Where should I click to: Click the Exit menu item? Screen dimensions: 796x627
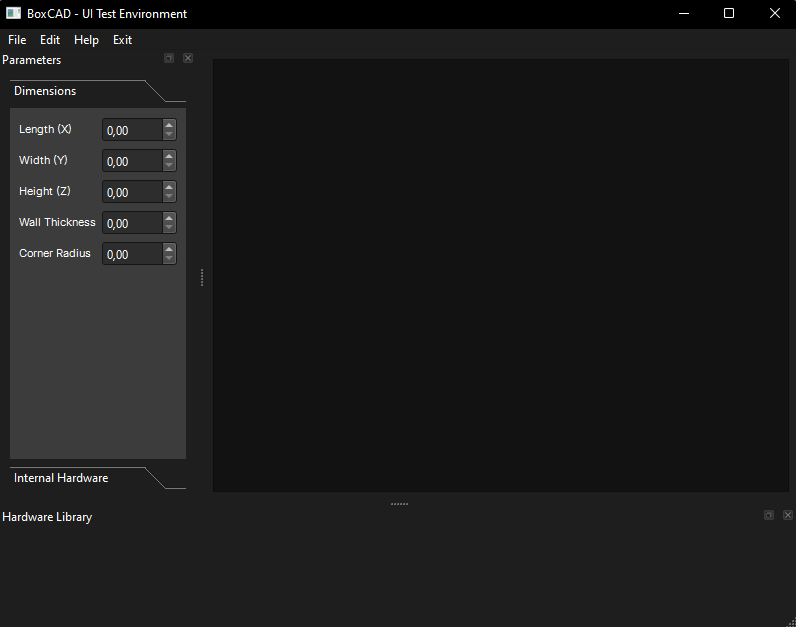click(122, 40)
